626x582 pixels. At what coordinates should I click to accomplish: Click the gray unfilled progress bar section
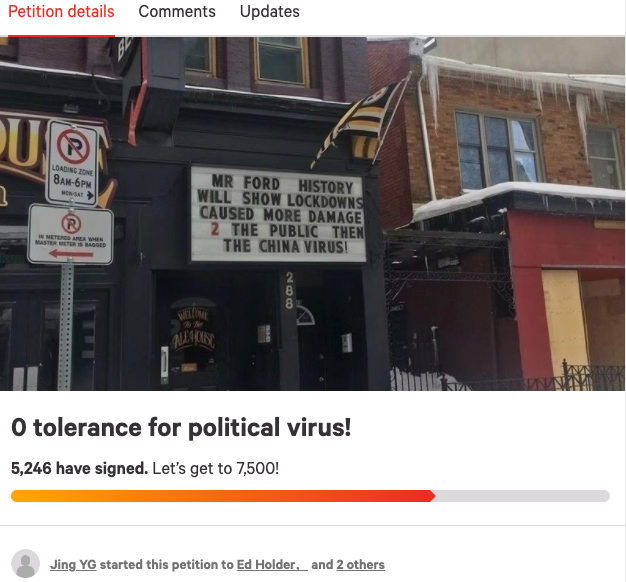tap(523, 496)
